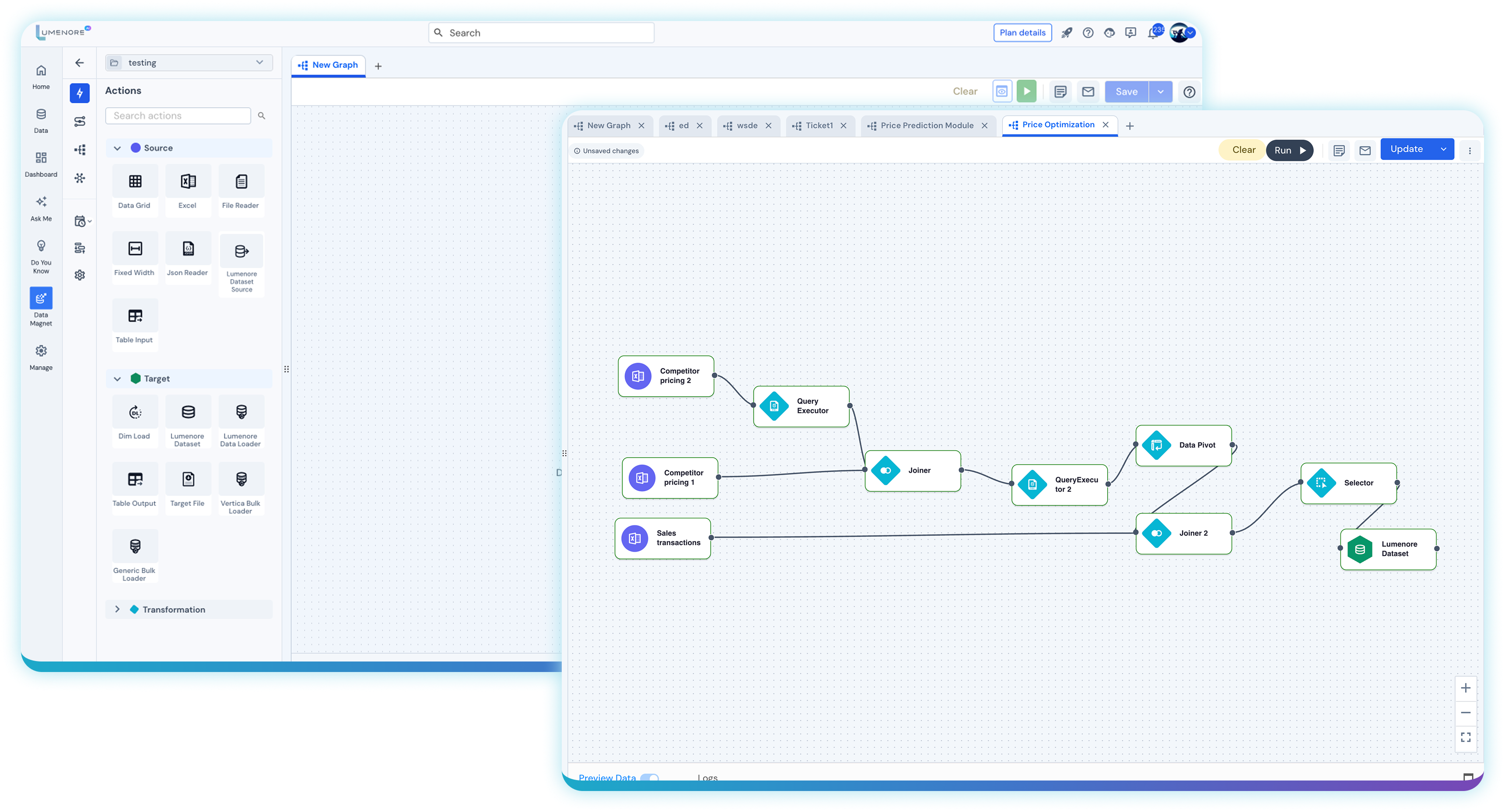Select the New Graph tab in back window
The height and width of the screenshot is (812, 1505).
(329, 65)
